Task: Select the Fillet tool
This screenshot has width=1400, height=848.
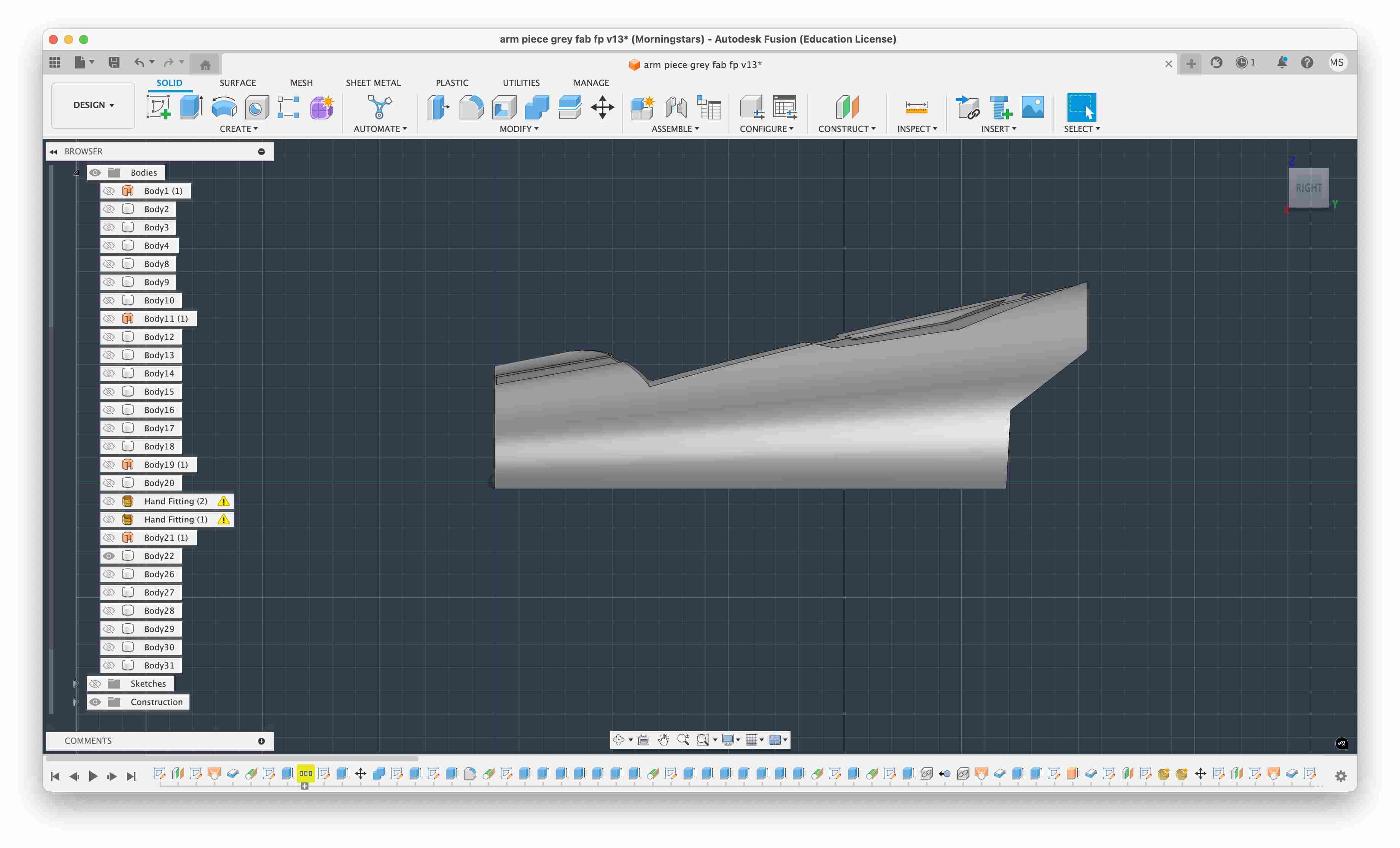Action: (x=471, y=107)
